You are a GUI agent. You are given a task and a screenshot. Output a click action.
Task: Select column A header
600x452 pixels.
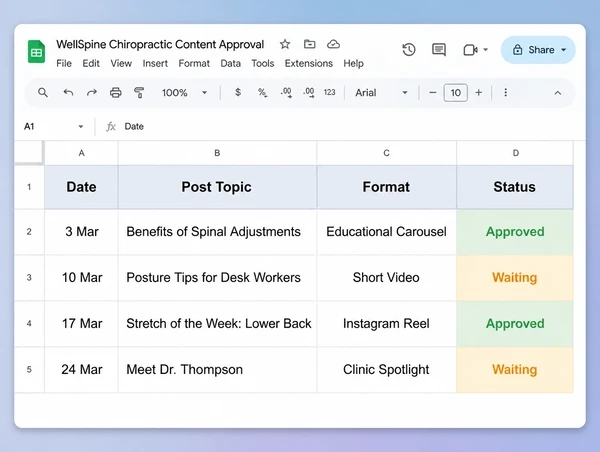[x=82, y=153]
